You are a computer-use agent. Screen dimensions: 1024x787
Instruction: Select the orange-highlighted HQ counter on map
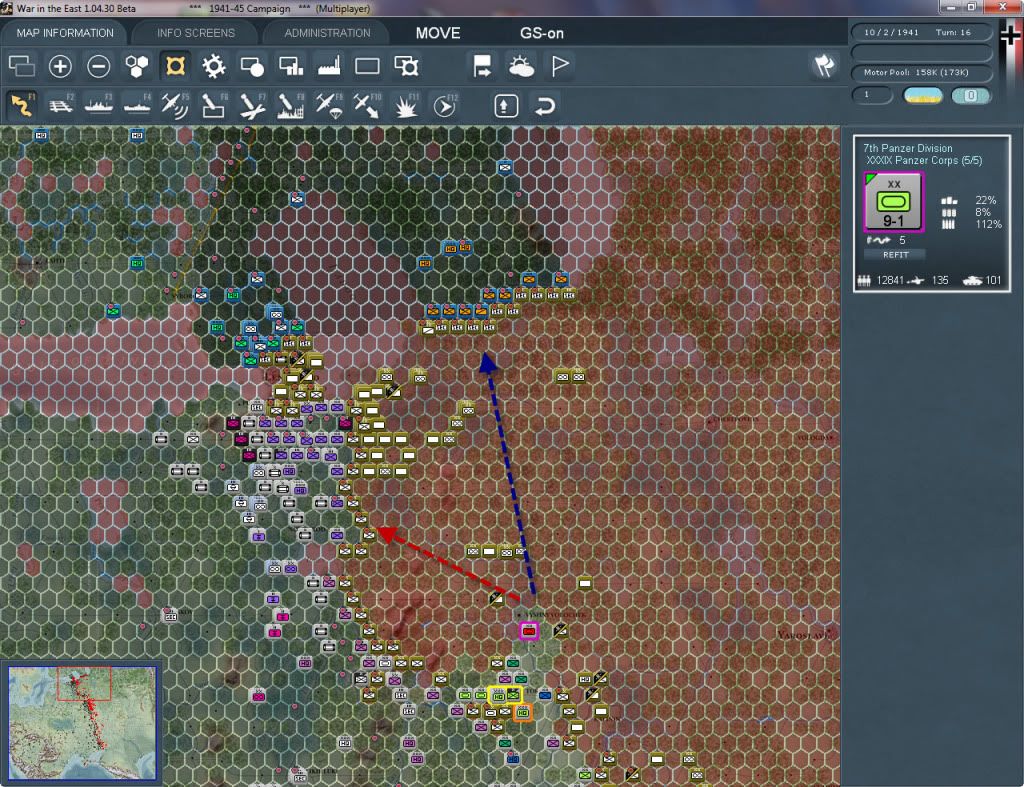click(522, 712)
